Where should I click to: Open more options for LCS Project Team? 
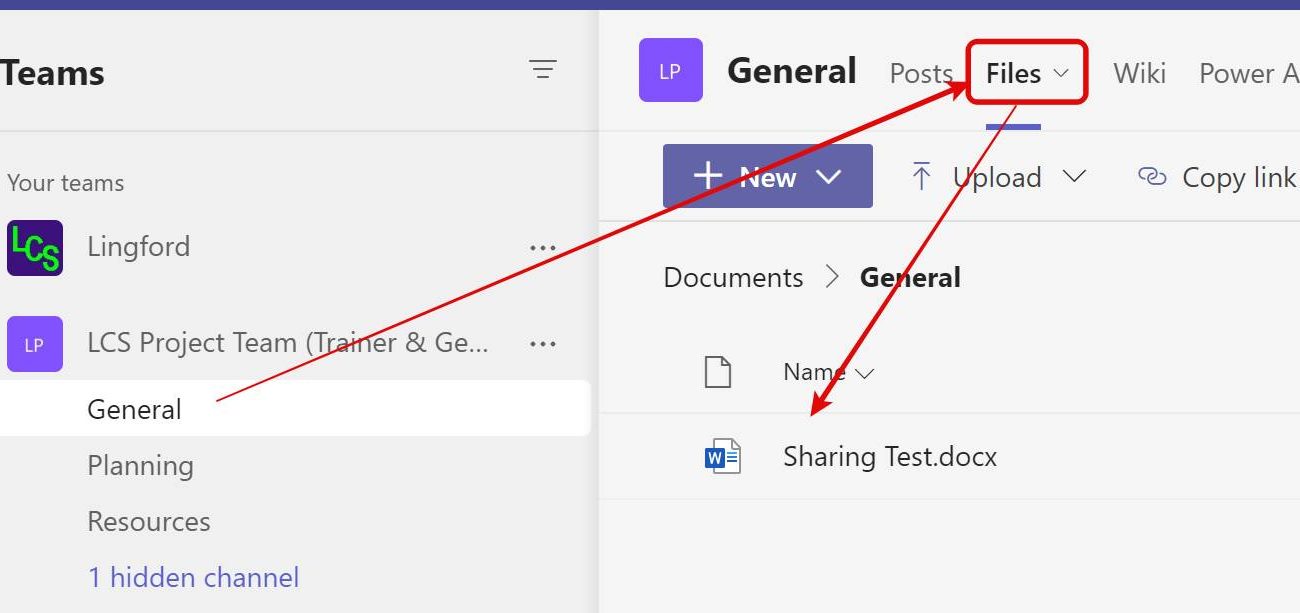pyautogui.click(x=543, y=344)
